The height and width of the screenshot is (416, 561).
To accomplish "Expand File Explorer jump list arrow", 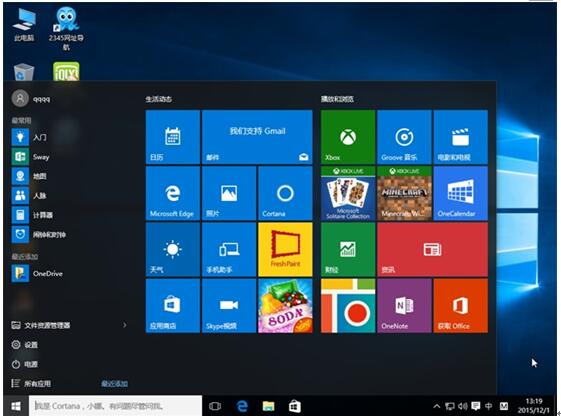I will click(x=125, y=325).
